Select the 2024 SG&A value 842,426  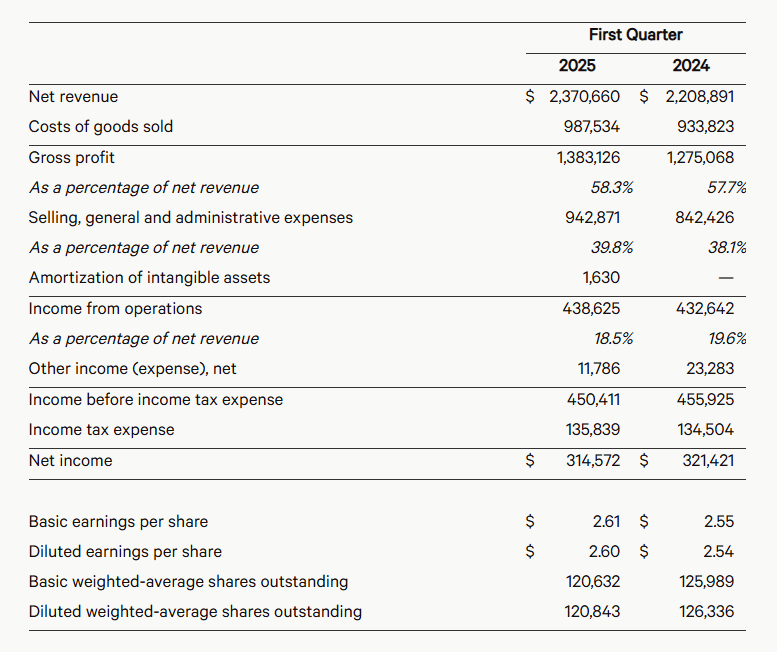[704, 217]
